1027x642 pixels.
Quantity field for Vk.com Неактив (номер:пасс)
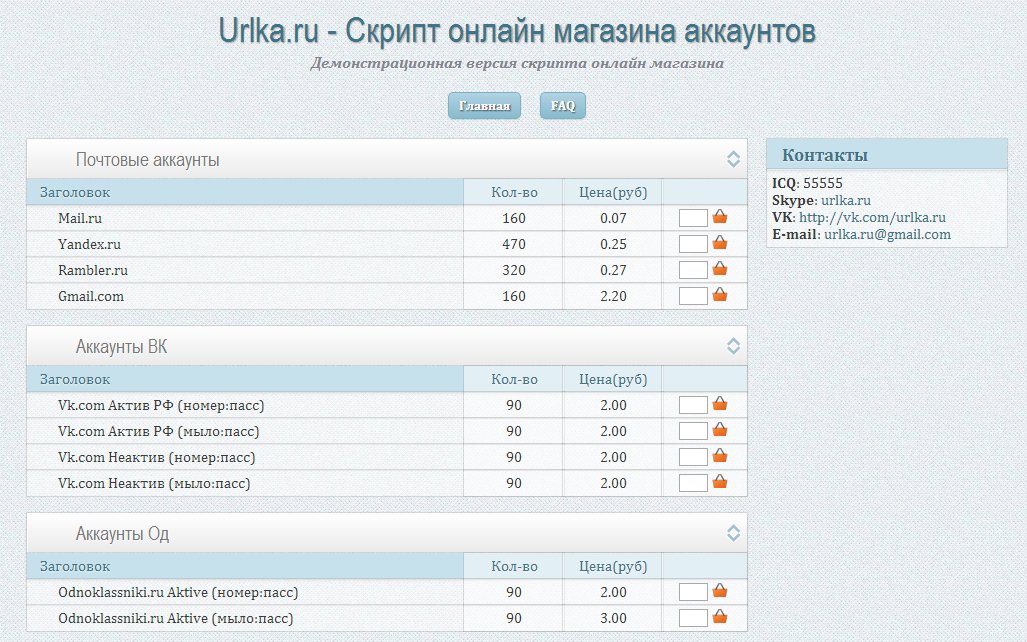693,457
